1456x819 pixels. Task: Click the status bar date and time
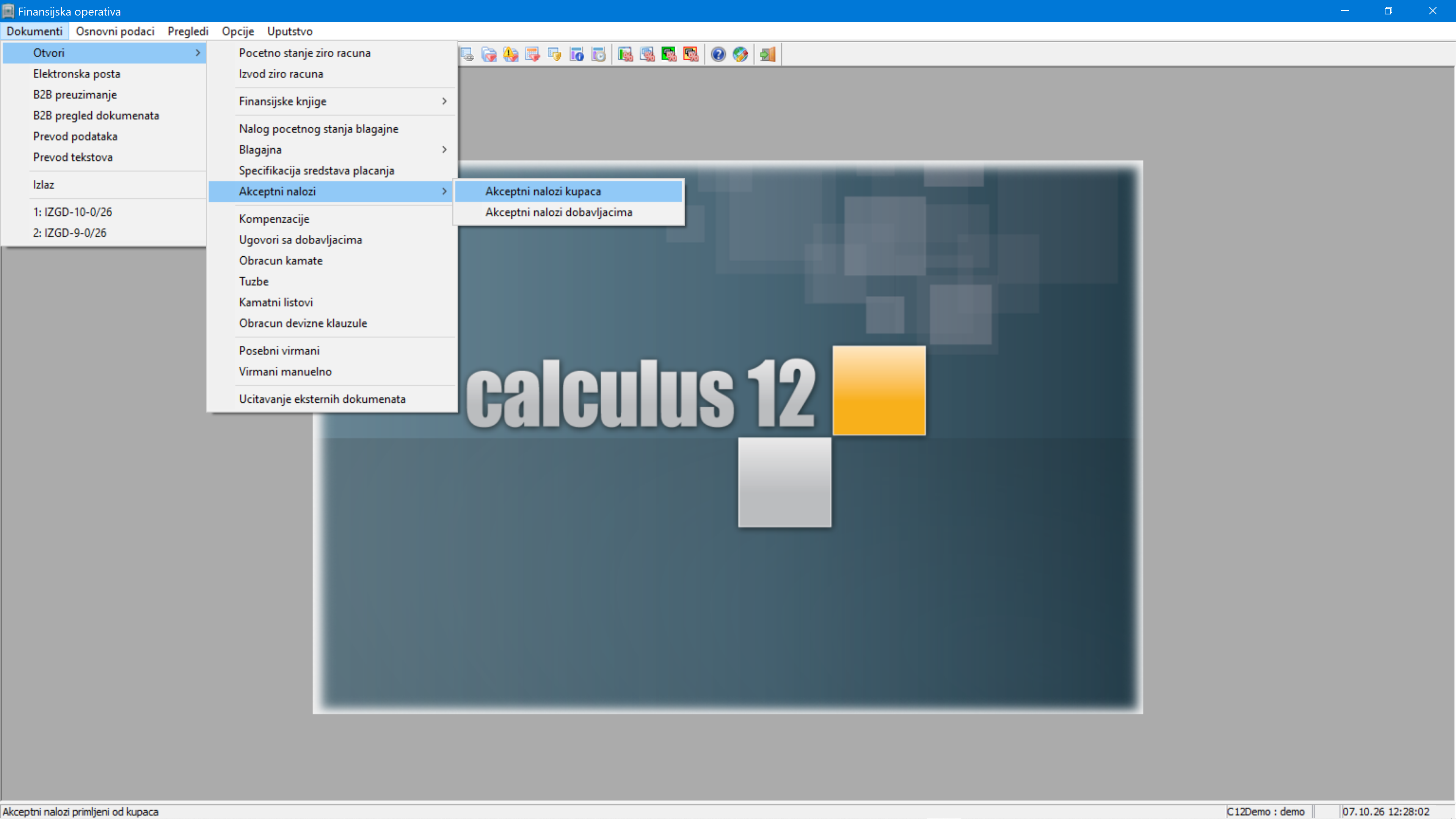click(x=1386, y=812)
